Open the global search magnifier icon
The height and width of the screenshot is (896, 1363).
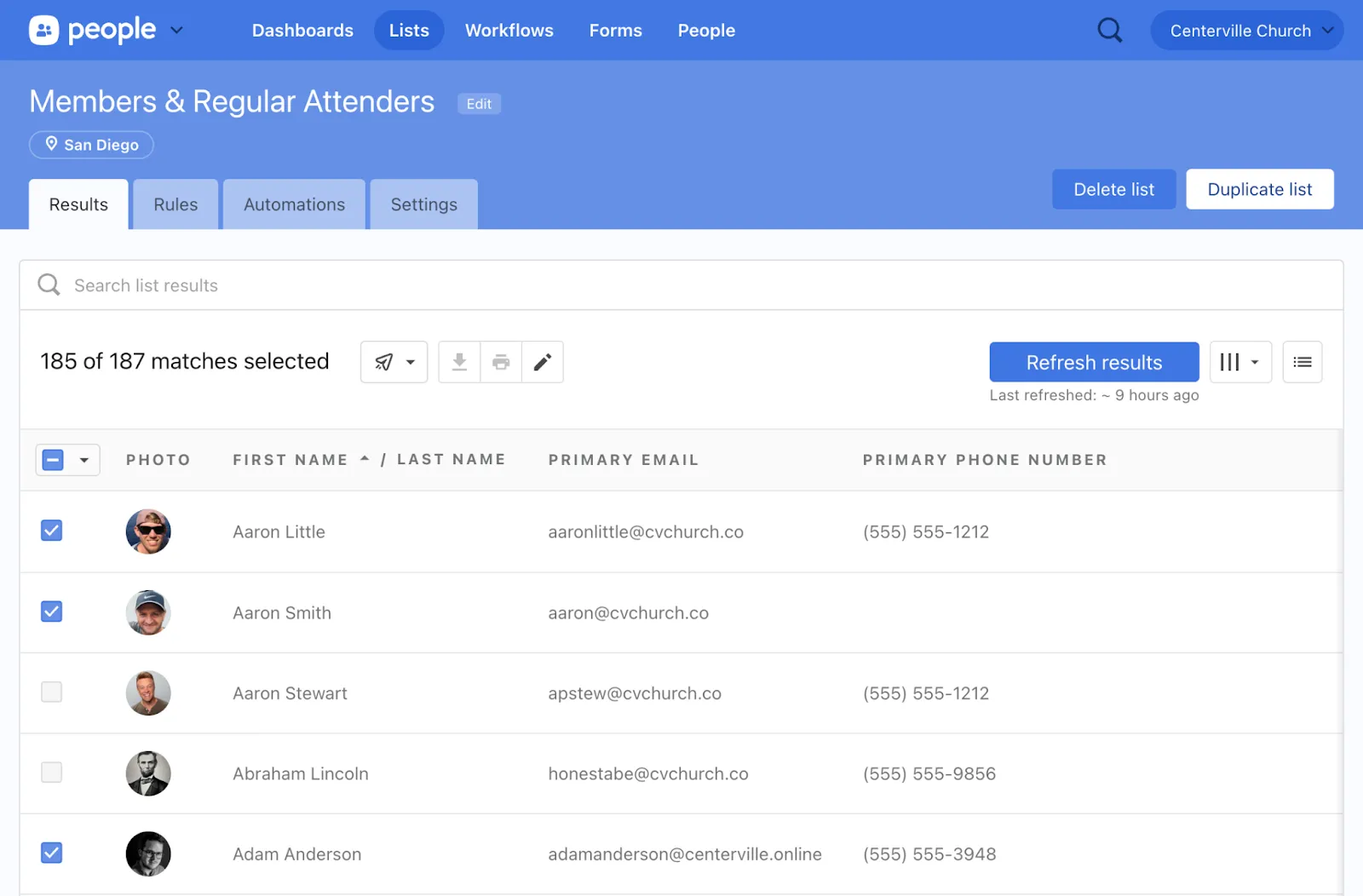[1109, 31]
